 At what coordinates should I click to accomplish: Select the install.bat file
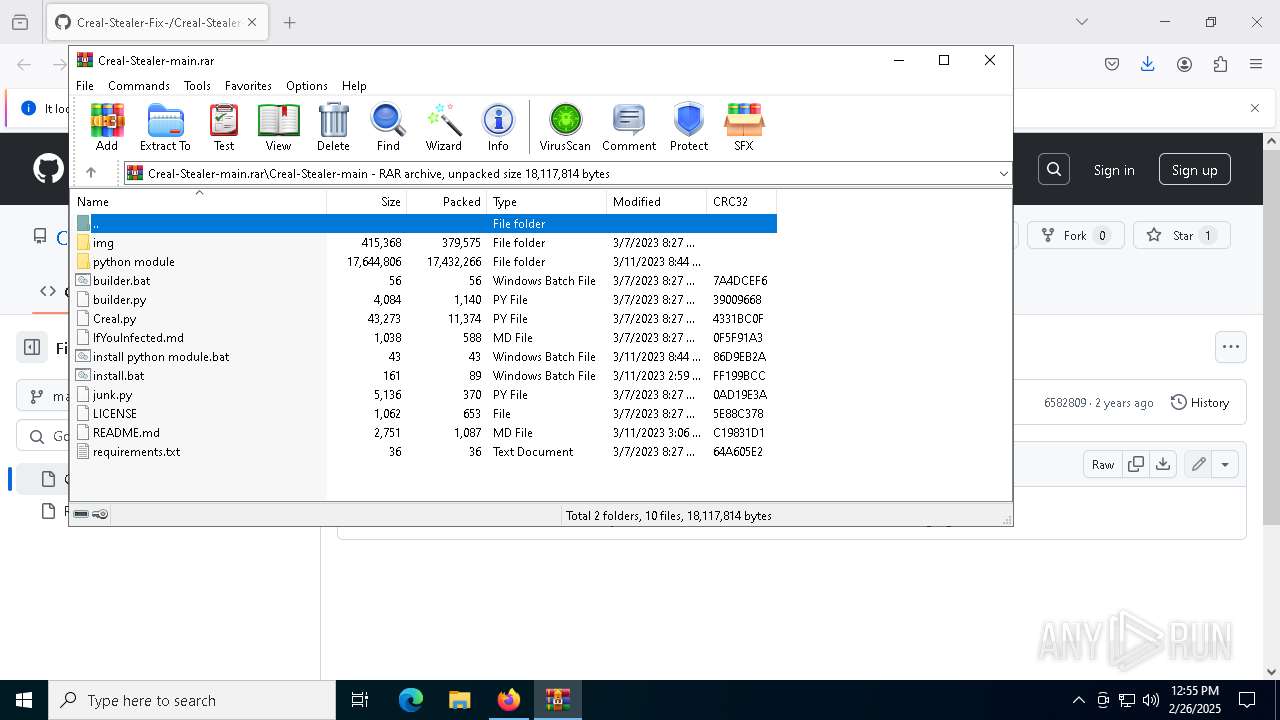coord(425,376)
